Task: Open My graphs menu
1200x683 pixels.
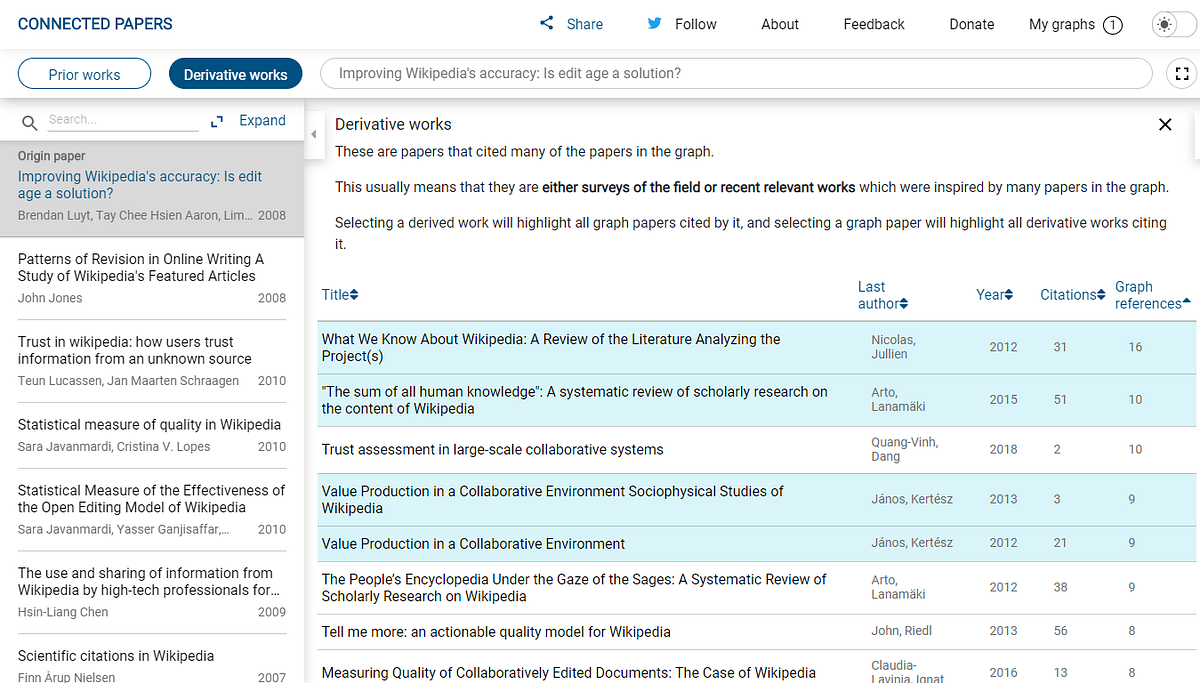Action: coord(1062,24)
